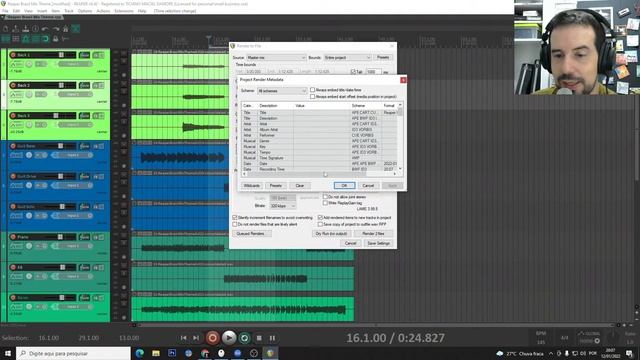The width and height of the screenshot is (640, 360).
Task: Open the FX button on Back 1 track
Action: [84, 55]
